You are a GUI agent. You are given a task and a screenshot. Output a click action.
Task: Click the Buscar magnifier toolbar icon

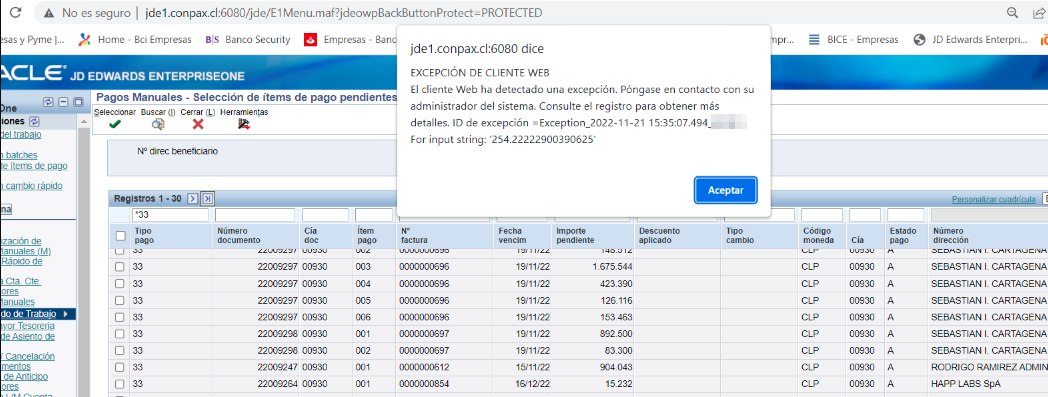pyautogui.click(x=158, y=124)
